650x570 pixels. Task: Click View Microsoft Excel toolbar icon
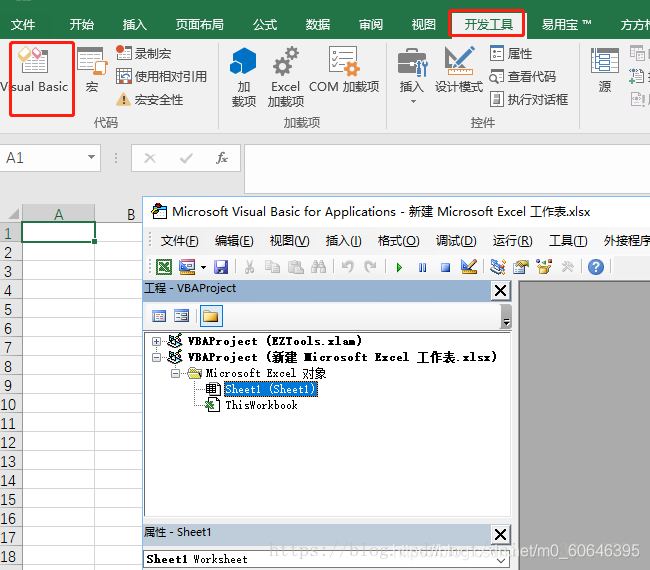164,267
